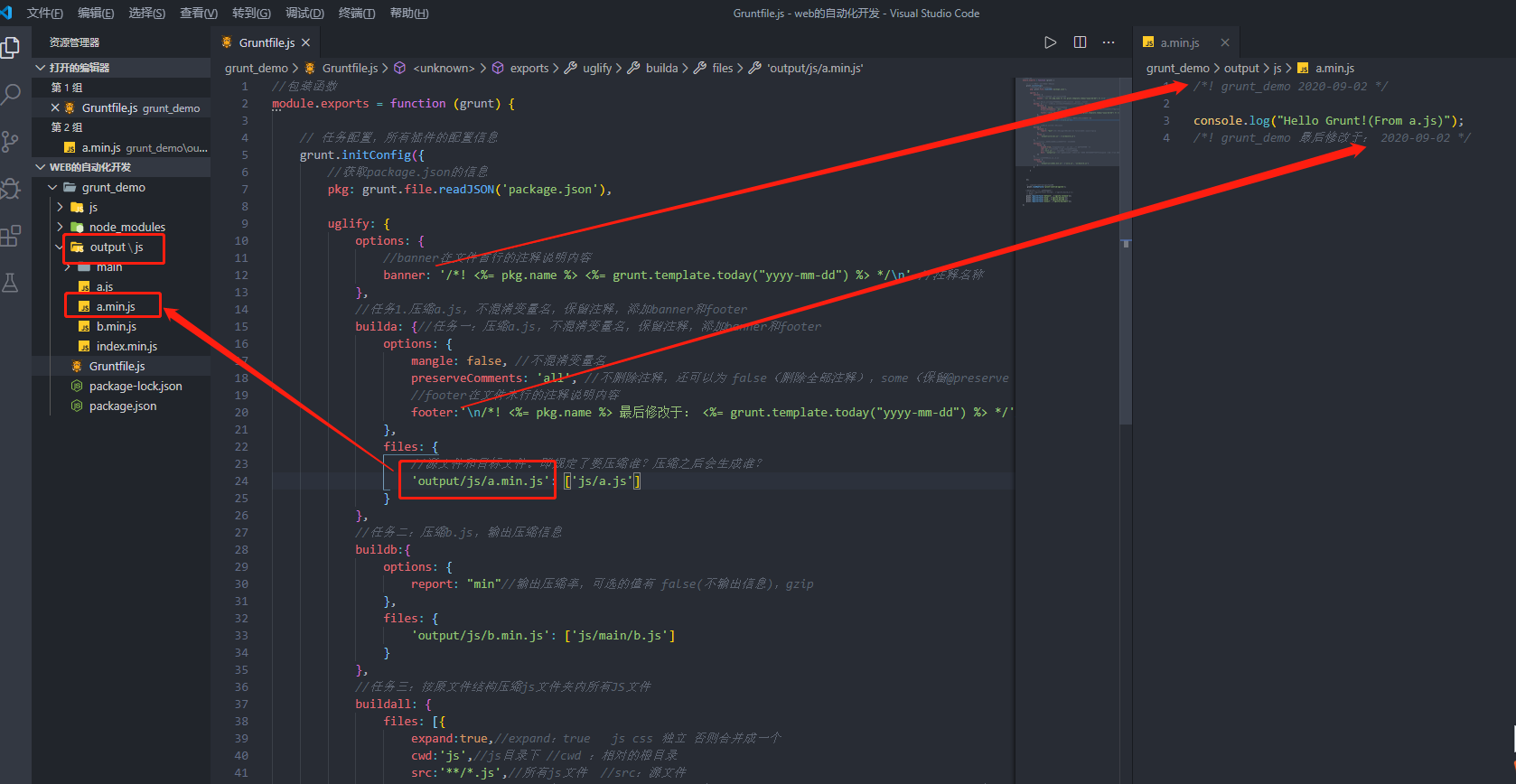Click the output breadcrumb in right editor
Image resolution: width=1516 pixels, height=784 pixels.
[x=1241, y=68]
